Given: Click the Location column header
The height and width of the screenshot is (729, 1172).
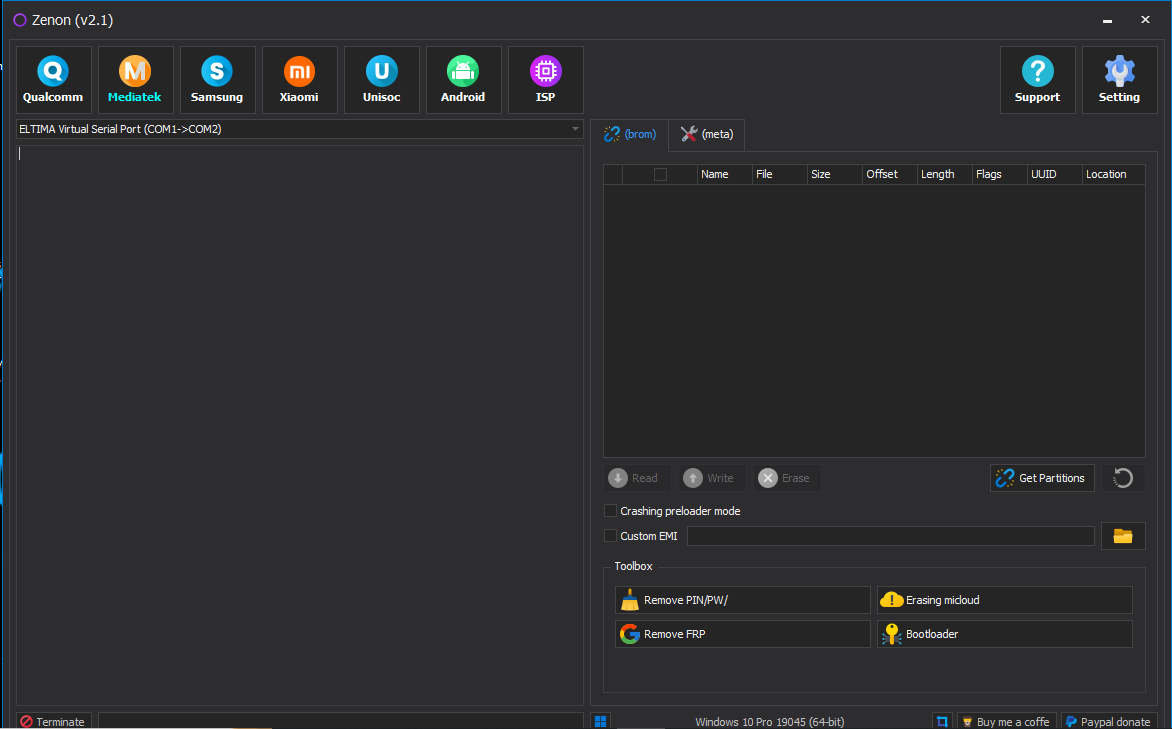Looking at the screenshot, I should pos(1114,174).
